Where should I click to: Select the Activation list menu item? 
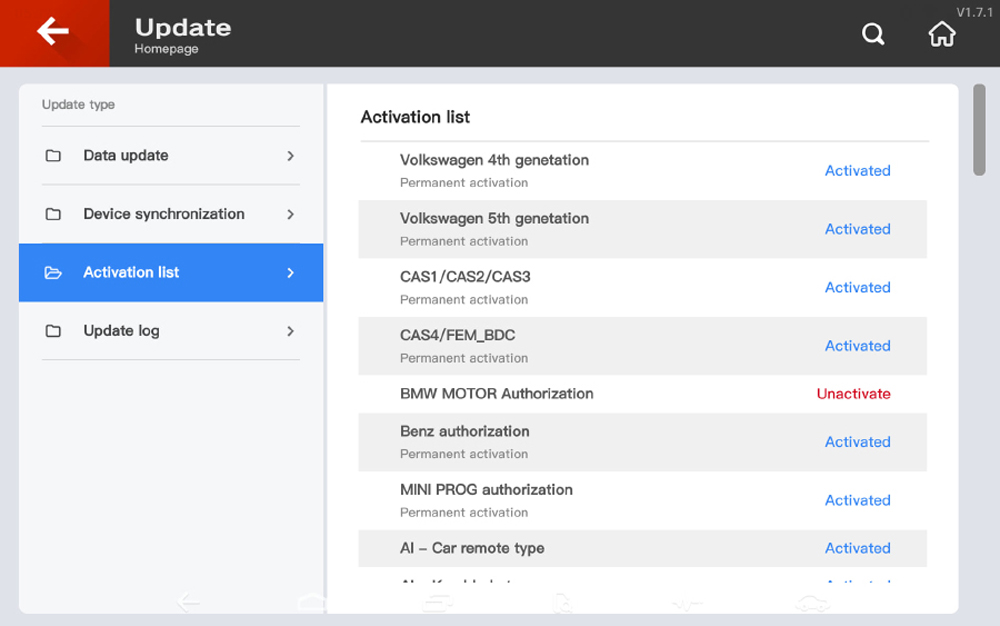click(x=171, y=272)
